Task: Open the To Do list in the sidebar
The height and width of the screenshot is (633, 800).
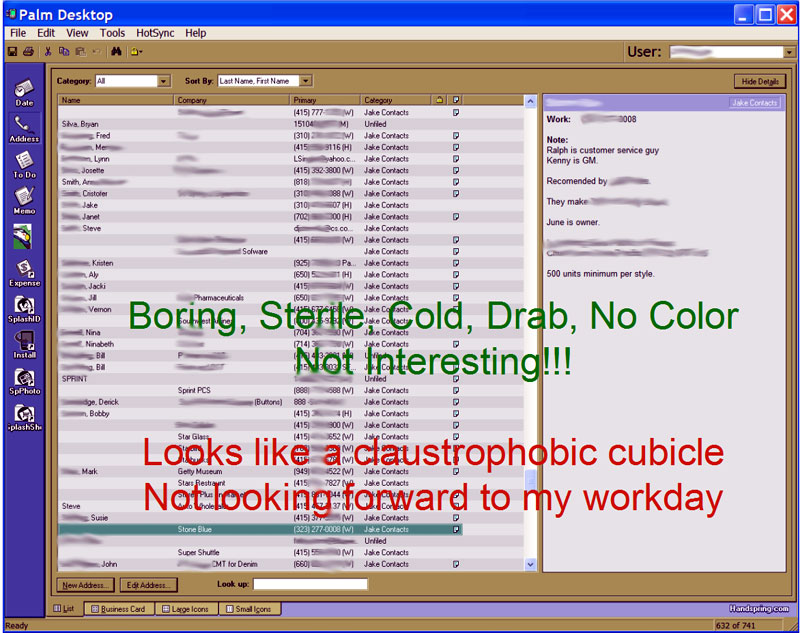Action: click(x=24, y=165)
